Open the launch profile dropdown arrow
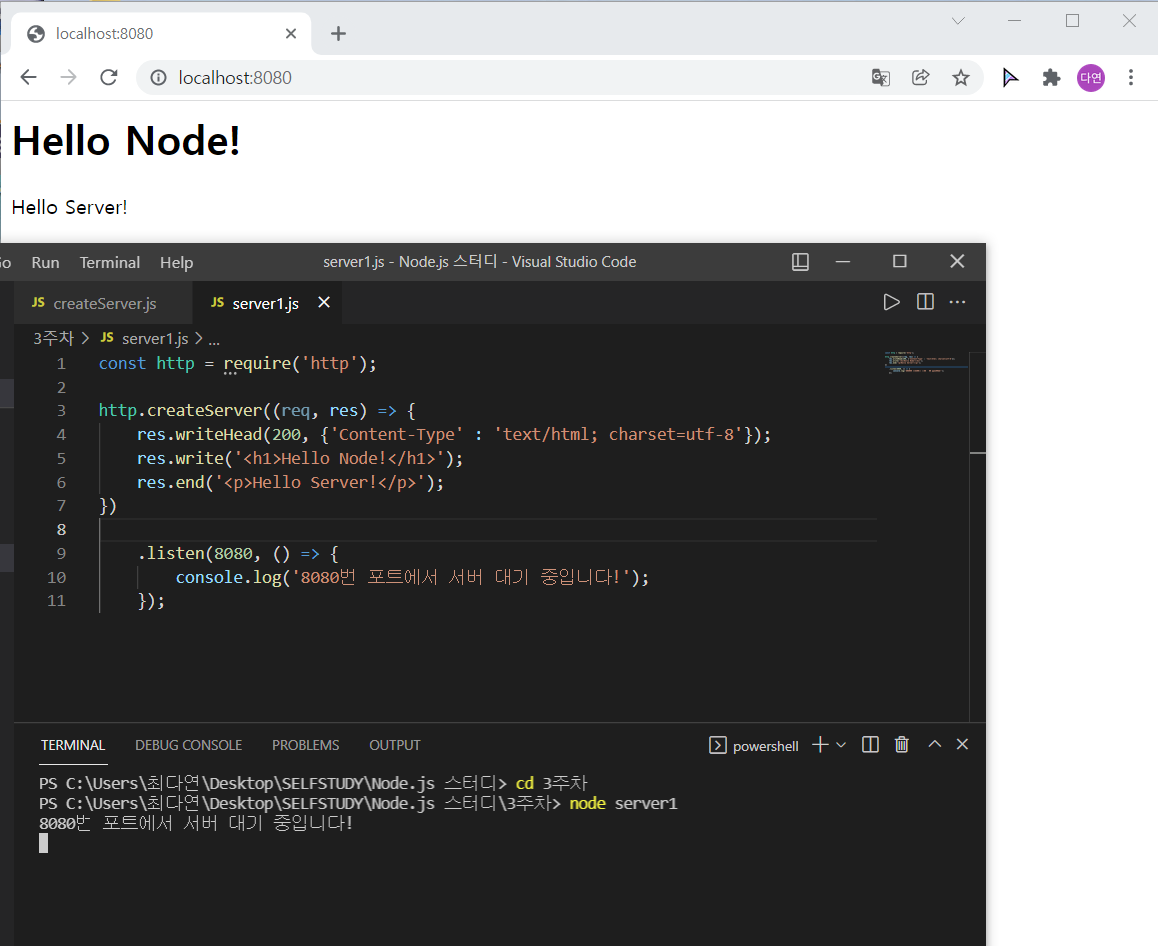 point(840,744)
